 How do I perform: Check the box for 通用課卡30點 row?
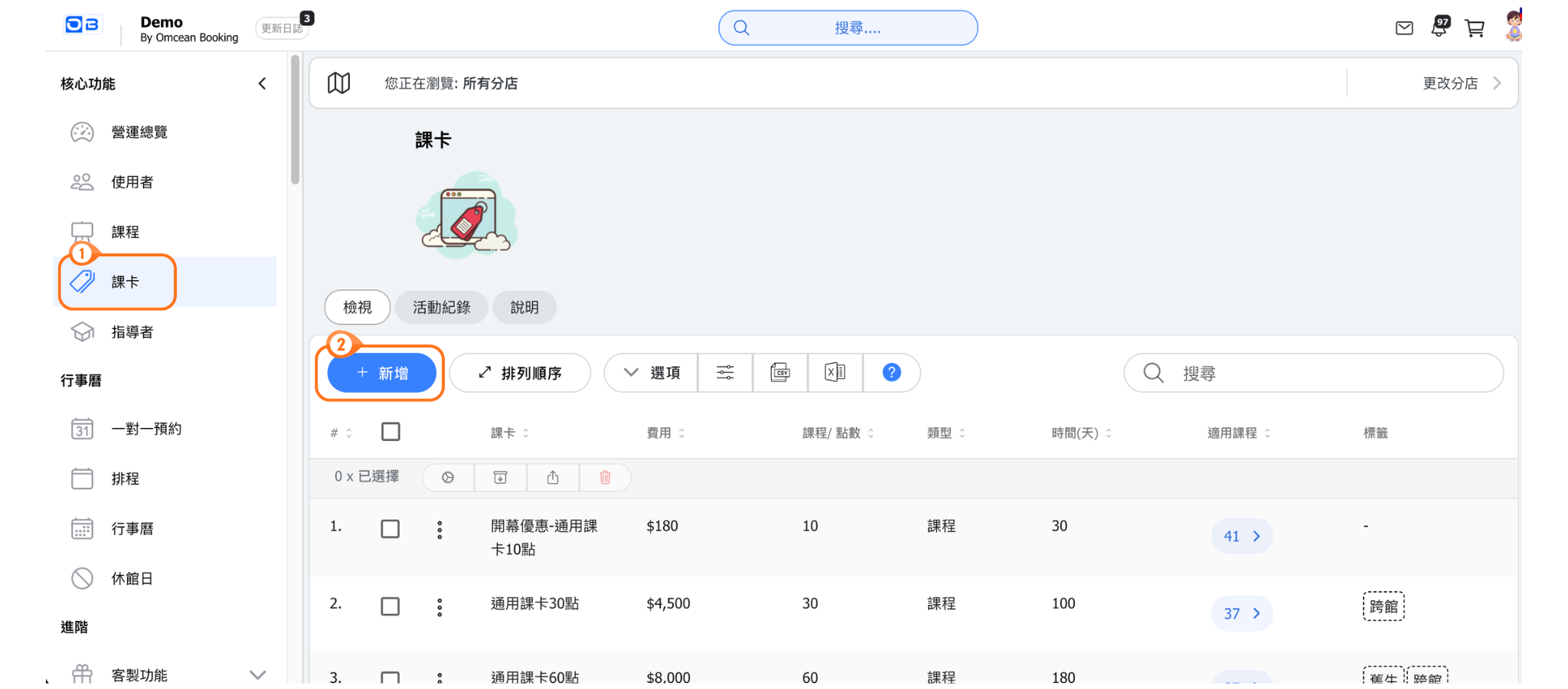click(x=390, y=607)
